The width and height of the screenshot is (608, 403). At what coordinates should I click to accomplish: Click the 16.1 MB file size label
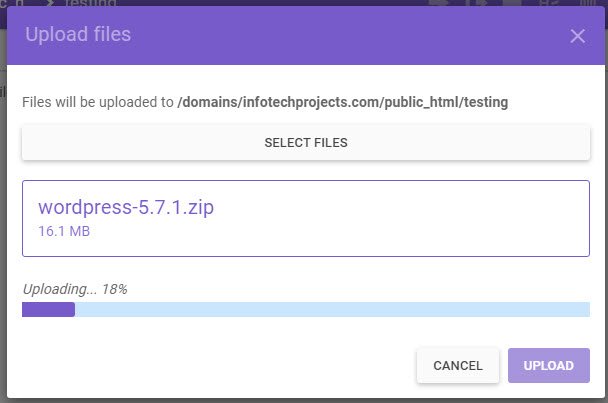click(64, 231)
